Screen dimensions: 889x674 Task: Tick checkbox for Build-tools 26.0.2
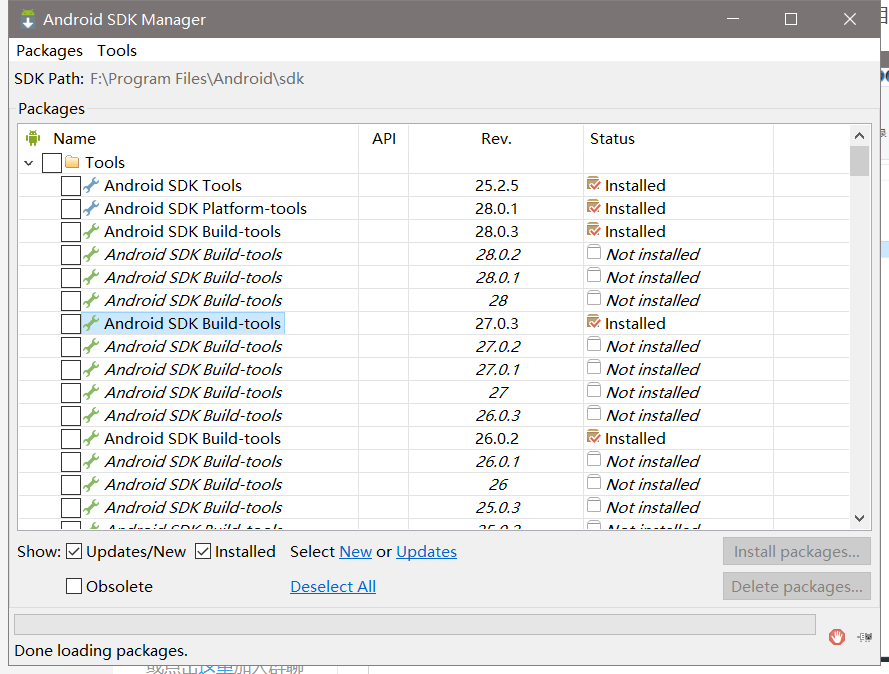coord(71,439)
